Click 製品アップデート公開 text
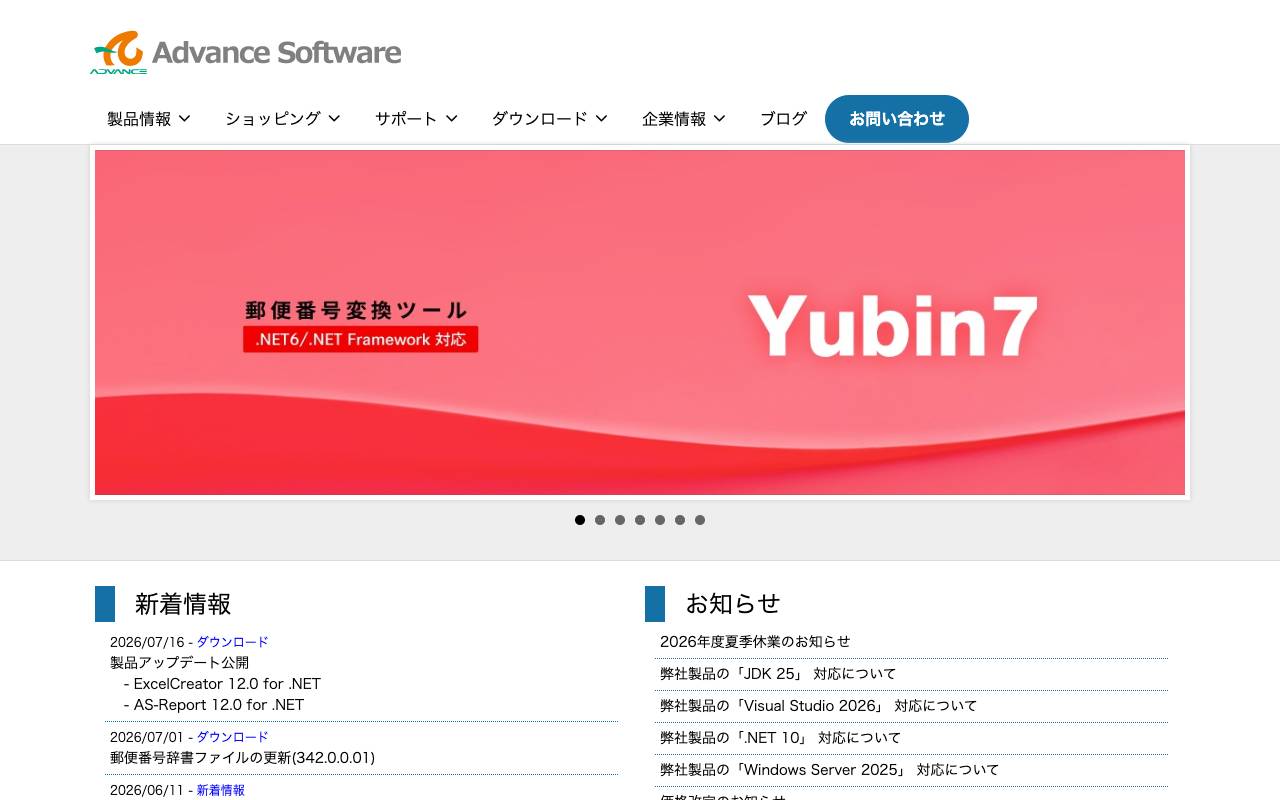This screenshot has height=800, width=1280. pyautogui.click(x=179, y=663)
